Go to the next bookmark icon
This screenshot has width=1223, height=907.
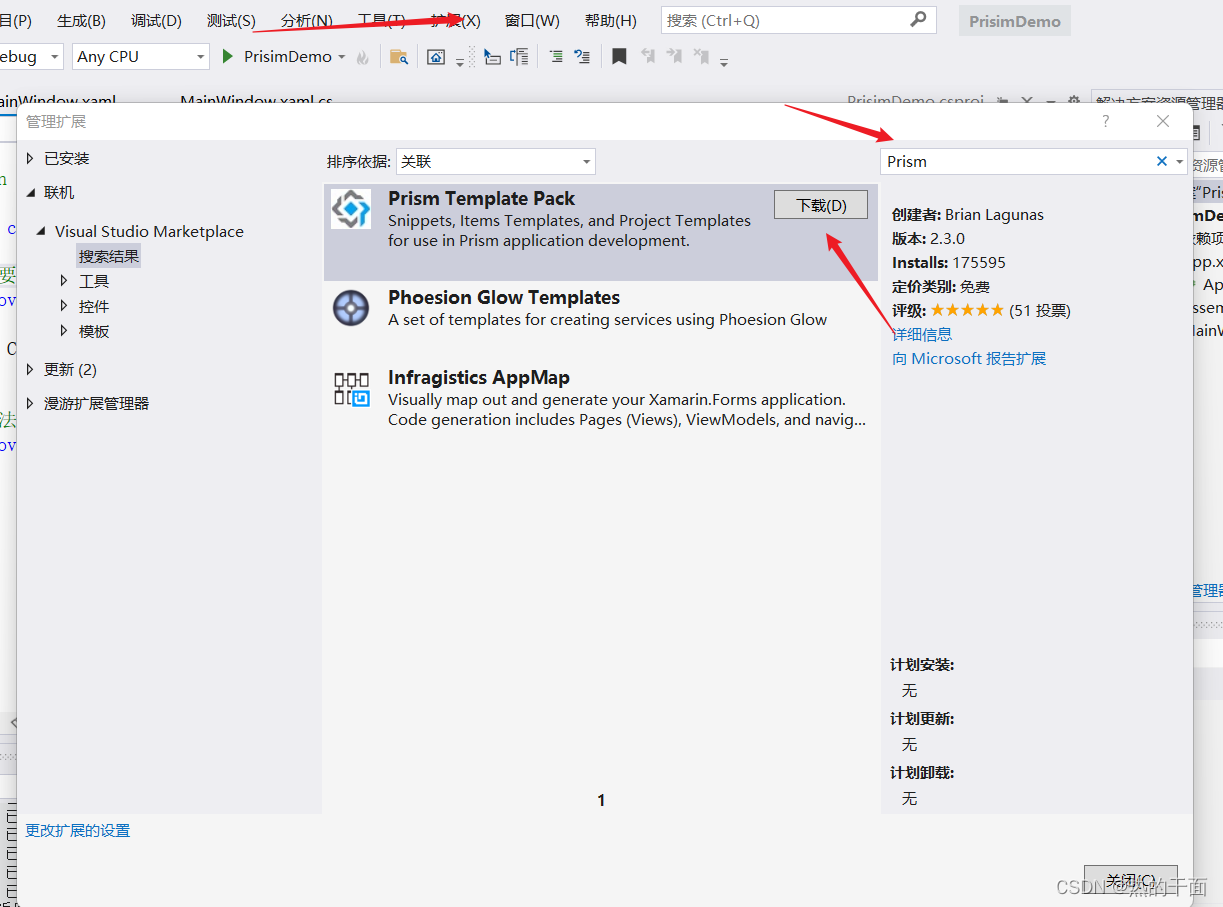tap(674, 57)
